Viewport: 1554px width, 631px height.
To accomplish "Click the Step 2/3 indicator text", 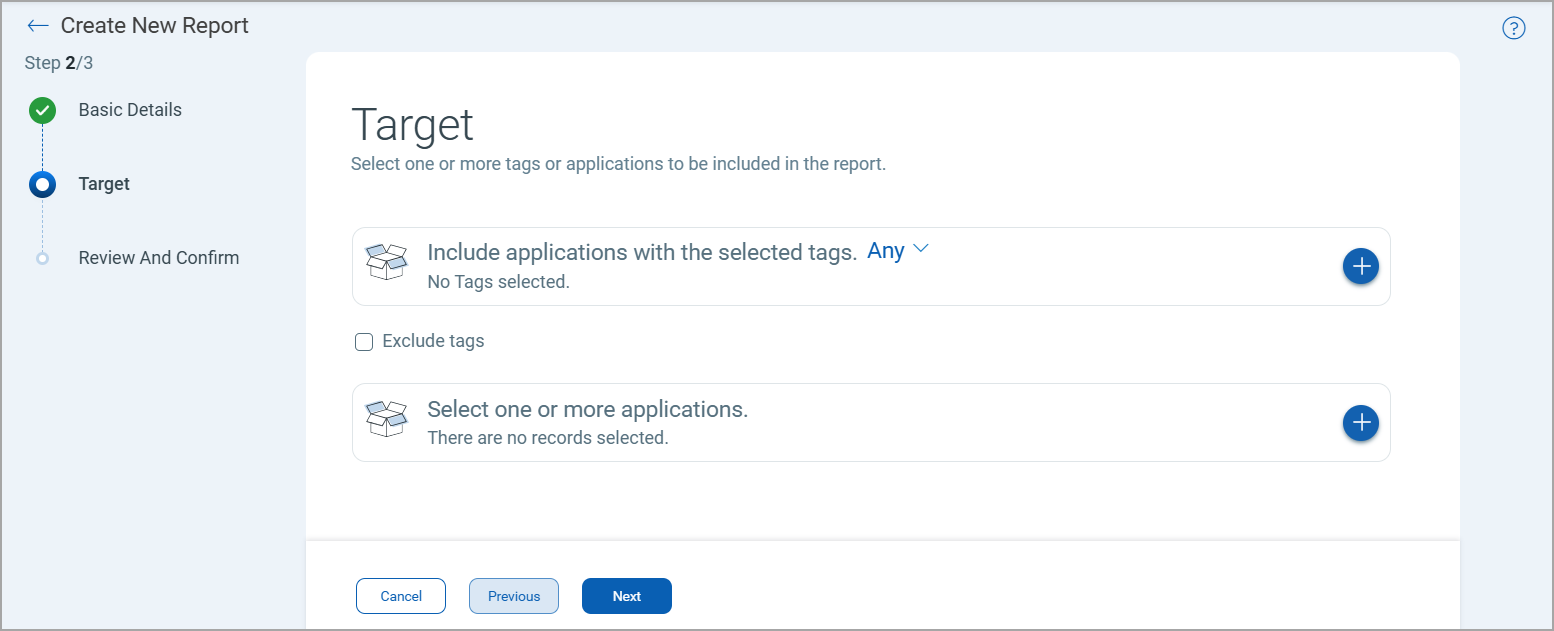I will click(x=59, y=63).
